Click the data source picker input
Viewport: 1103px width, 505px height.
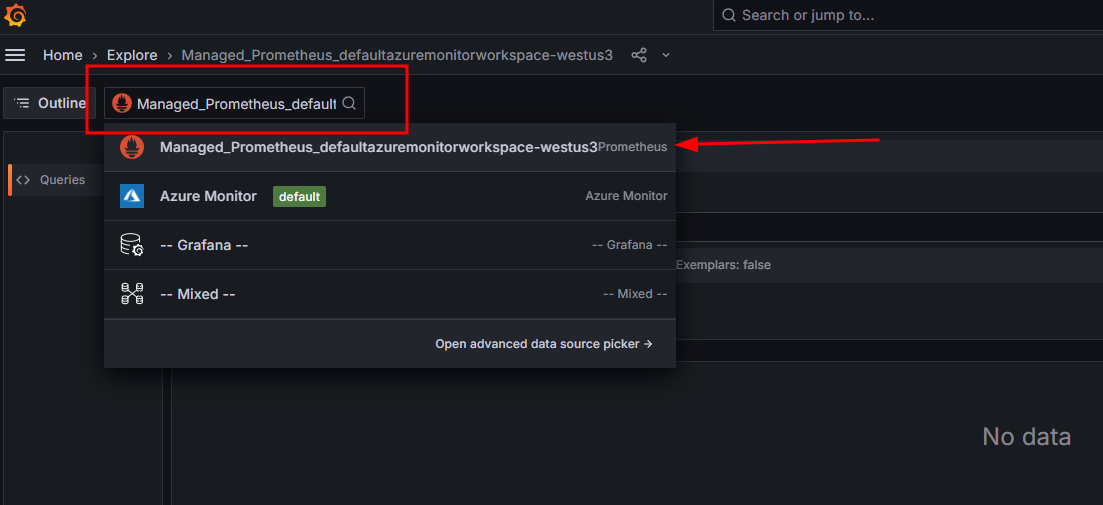pyautogui.click(x=234, y=103)
